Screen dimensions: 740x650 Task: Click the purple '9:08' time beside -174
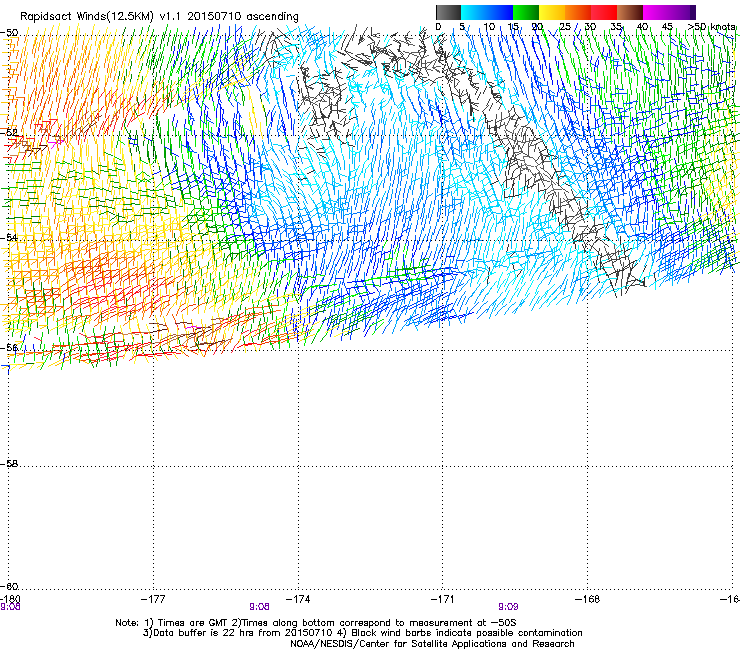[x=259, y=607]
